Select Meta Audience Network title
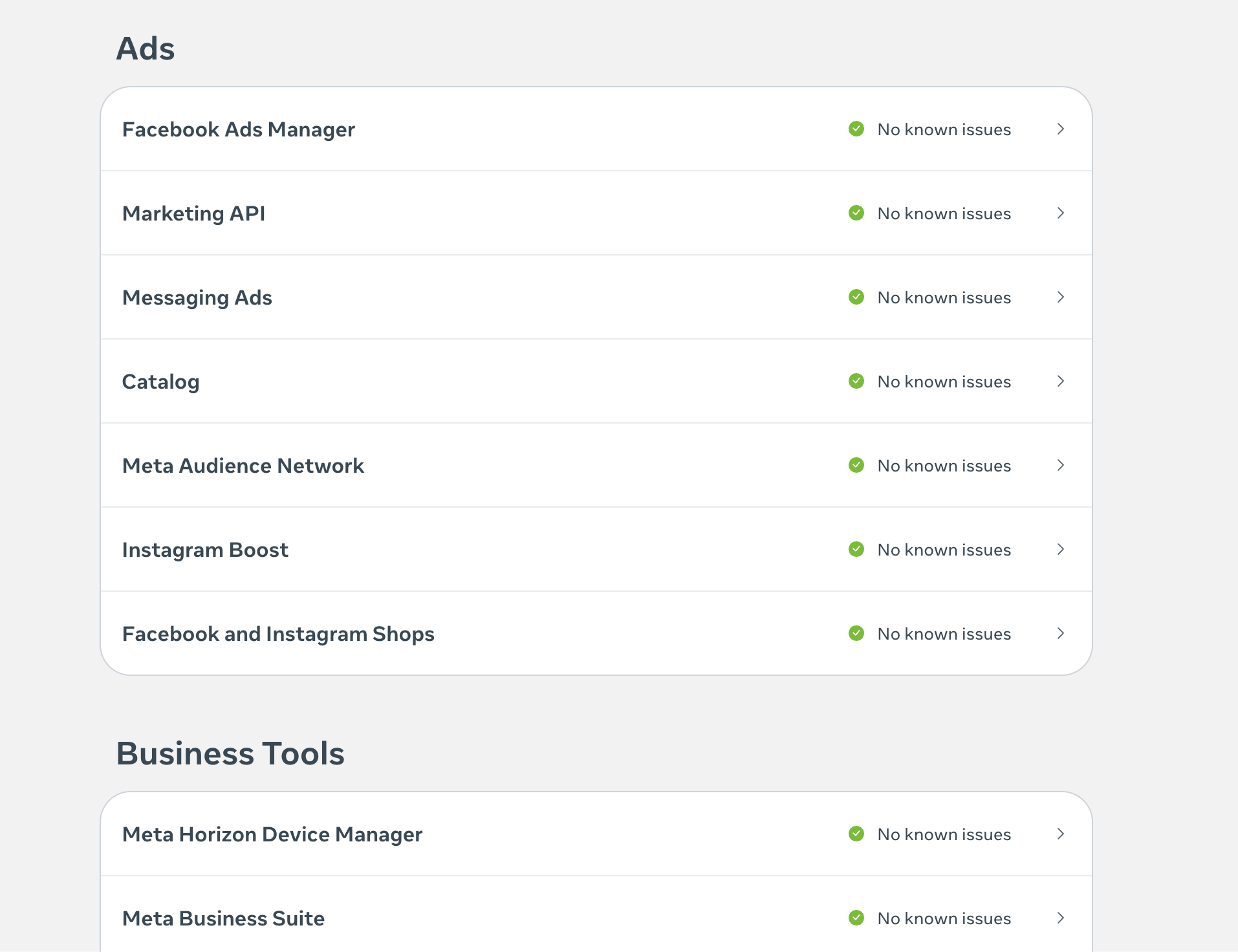Screen dimensions: 1238x952 pyautogui.click(x=243, y=466)
